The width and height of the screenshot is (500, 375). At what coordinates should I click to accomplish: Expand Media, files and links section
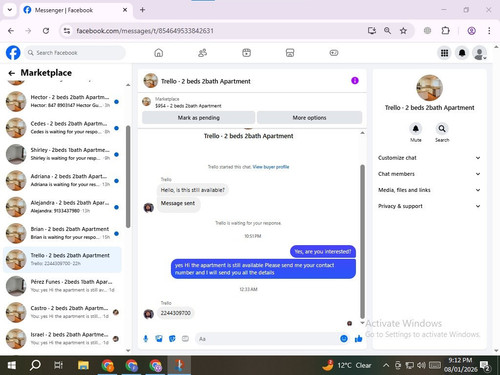click(x=429, y=190)
